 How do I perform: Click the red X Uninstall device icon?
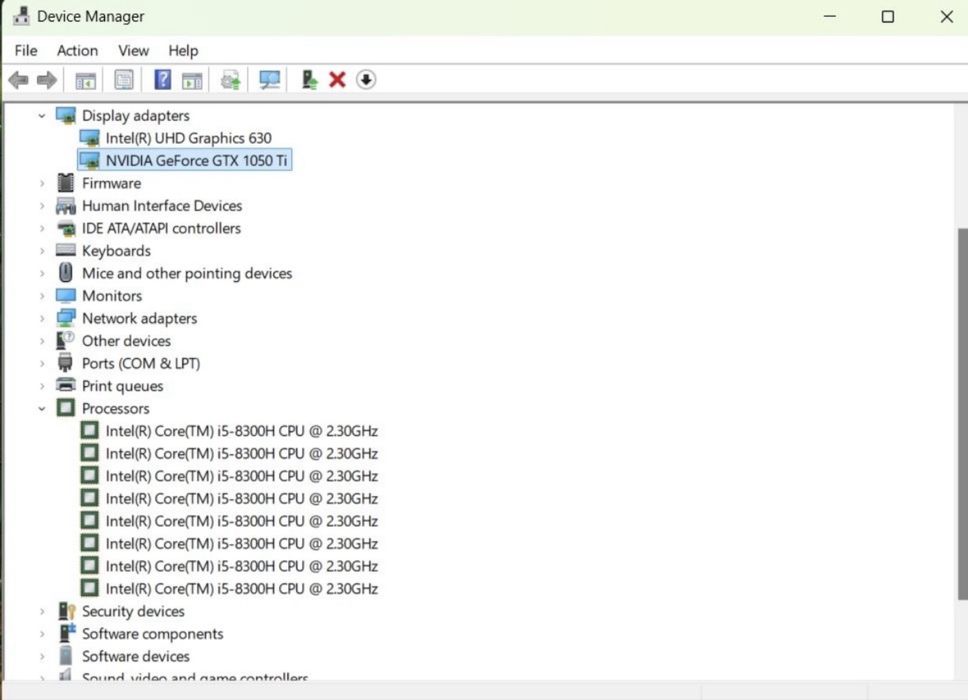click(337, 80)
